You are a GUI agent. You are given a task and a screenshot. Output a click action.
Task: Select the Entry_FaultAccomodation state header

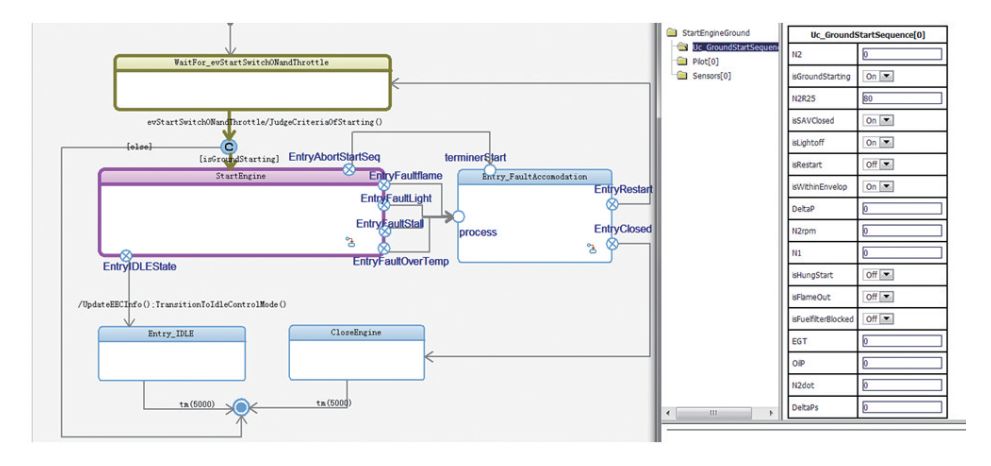tap(535, 176)
